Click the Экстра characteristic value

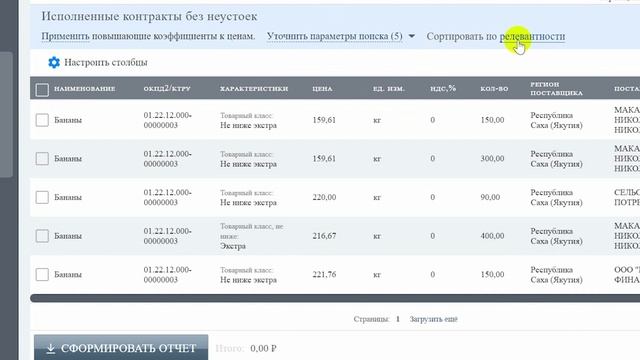(x=233, y=246)
